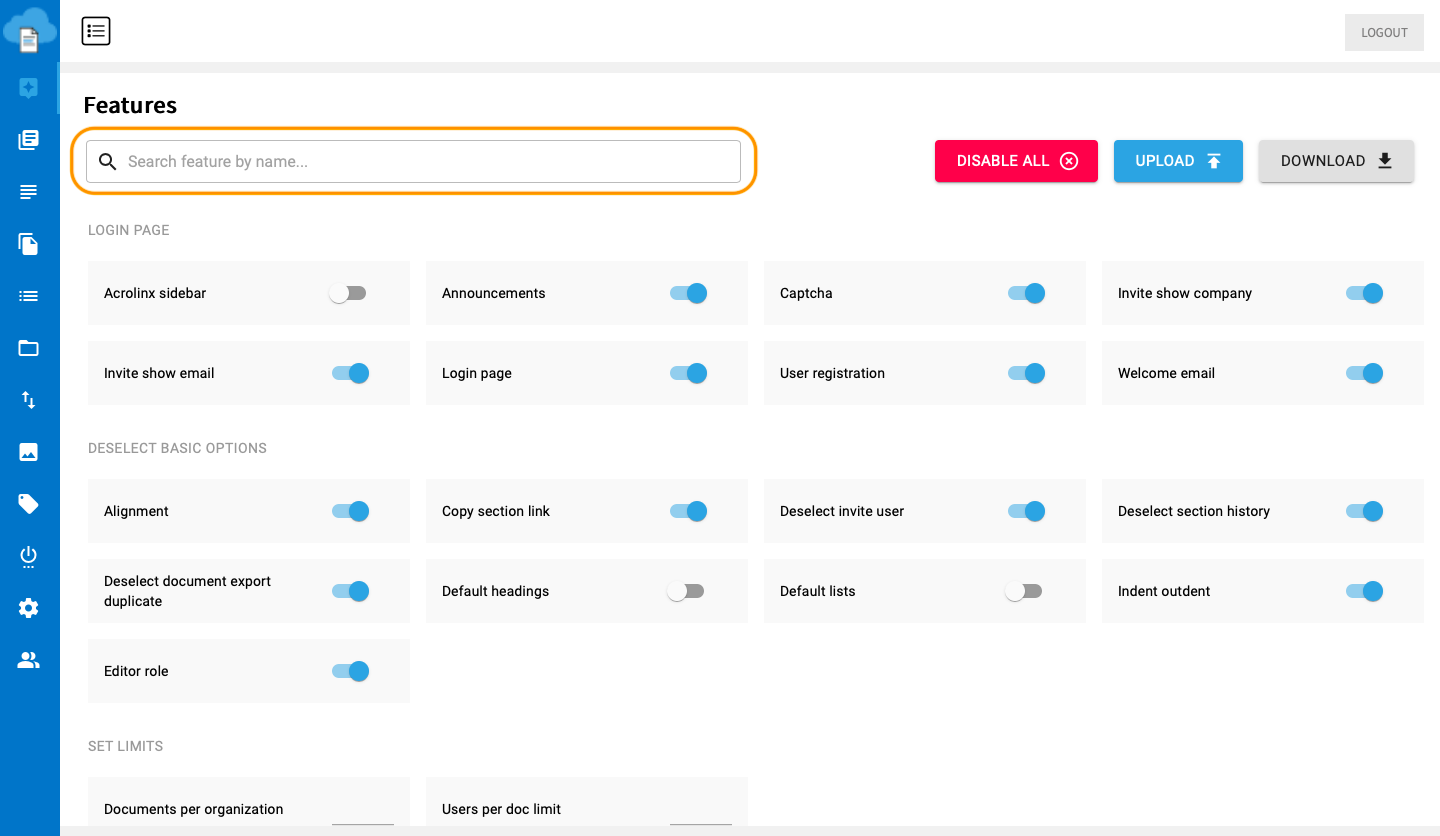This screenshot has width=1440, height=836.
Task: Open the up-down arrows sidebar icon
Action: 29,400
